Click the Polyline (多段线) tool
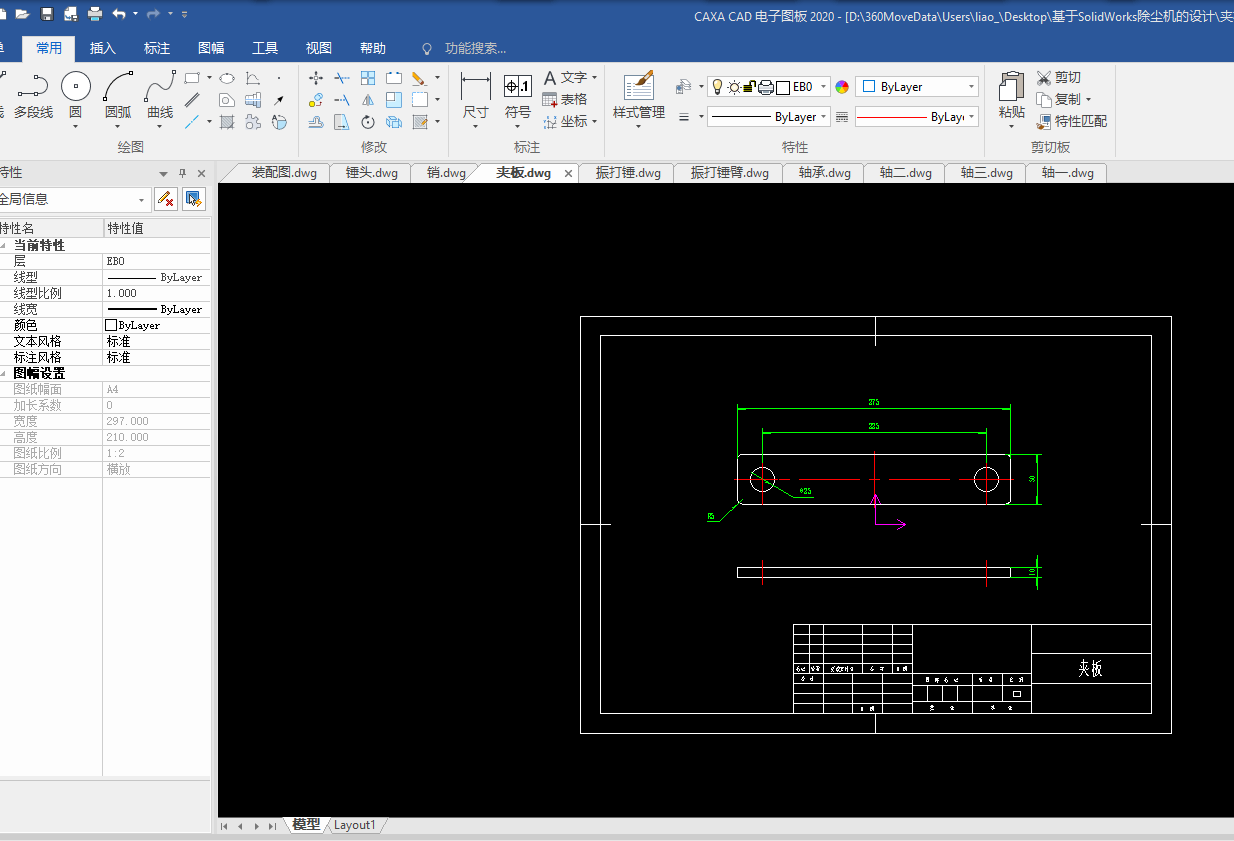 33,88
